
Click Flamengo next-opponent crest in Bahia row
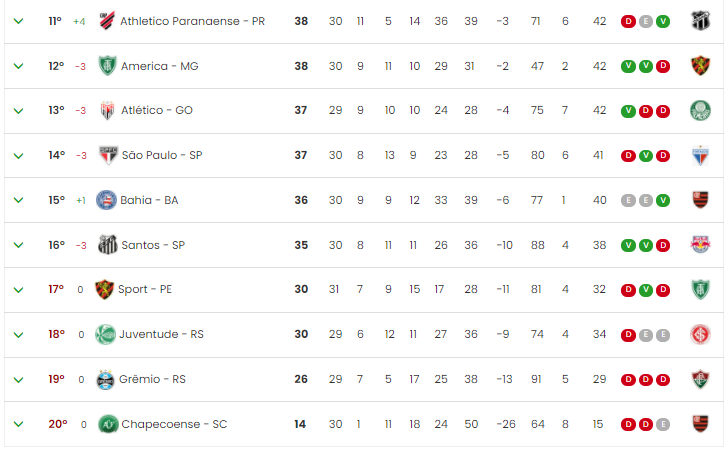point(701,200)
